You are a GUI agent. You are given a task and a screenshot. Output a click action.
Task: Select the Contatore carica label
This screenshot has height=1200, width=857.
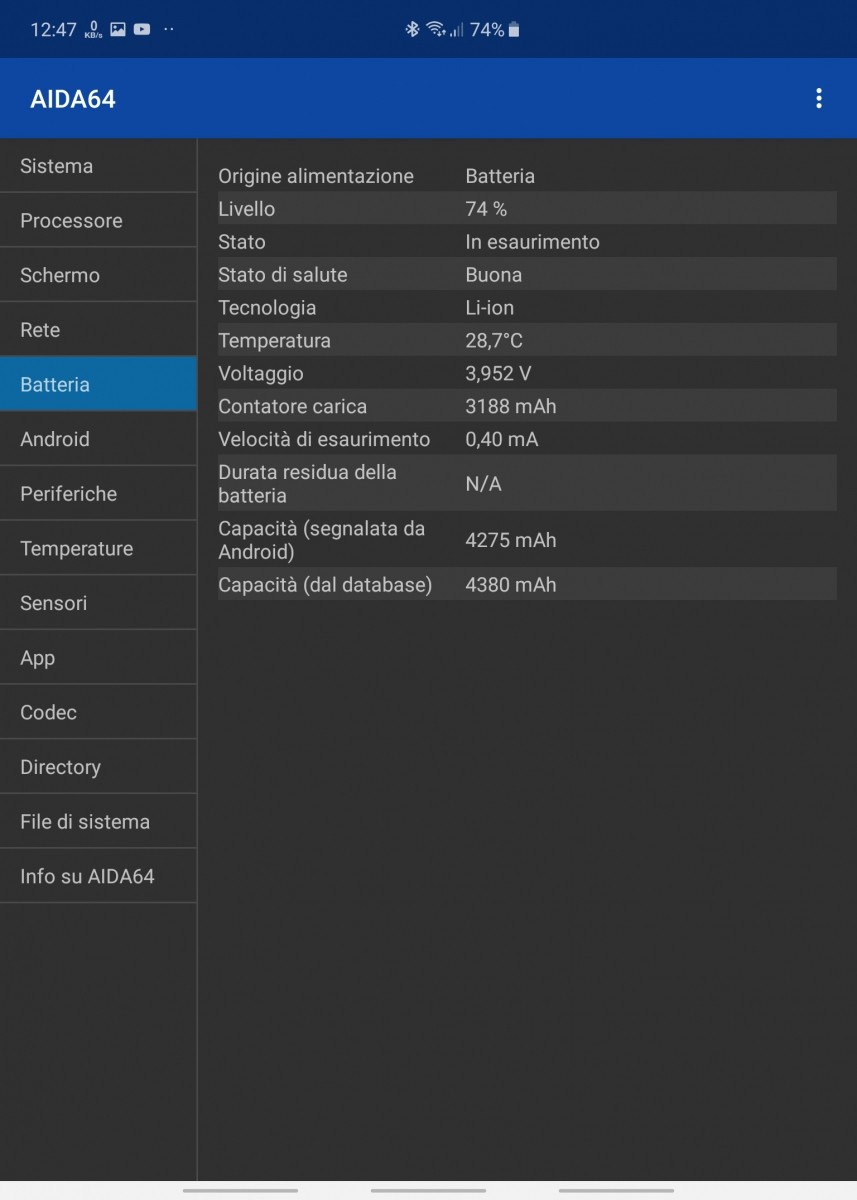pyautogui.click(x=293, y=407)
